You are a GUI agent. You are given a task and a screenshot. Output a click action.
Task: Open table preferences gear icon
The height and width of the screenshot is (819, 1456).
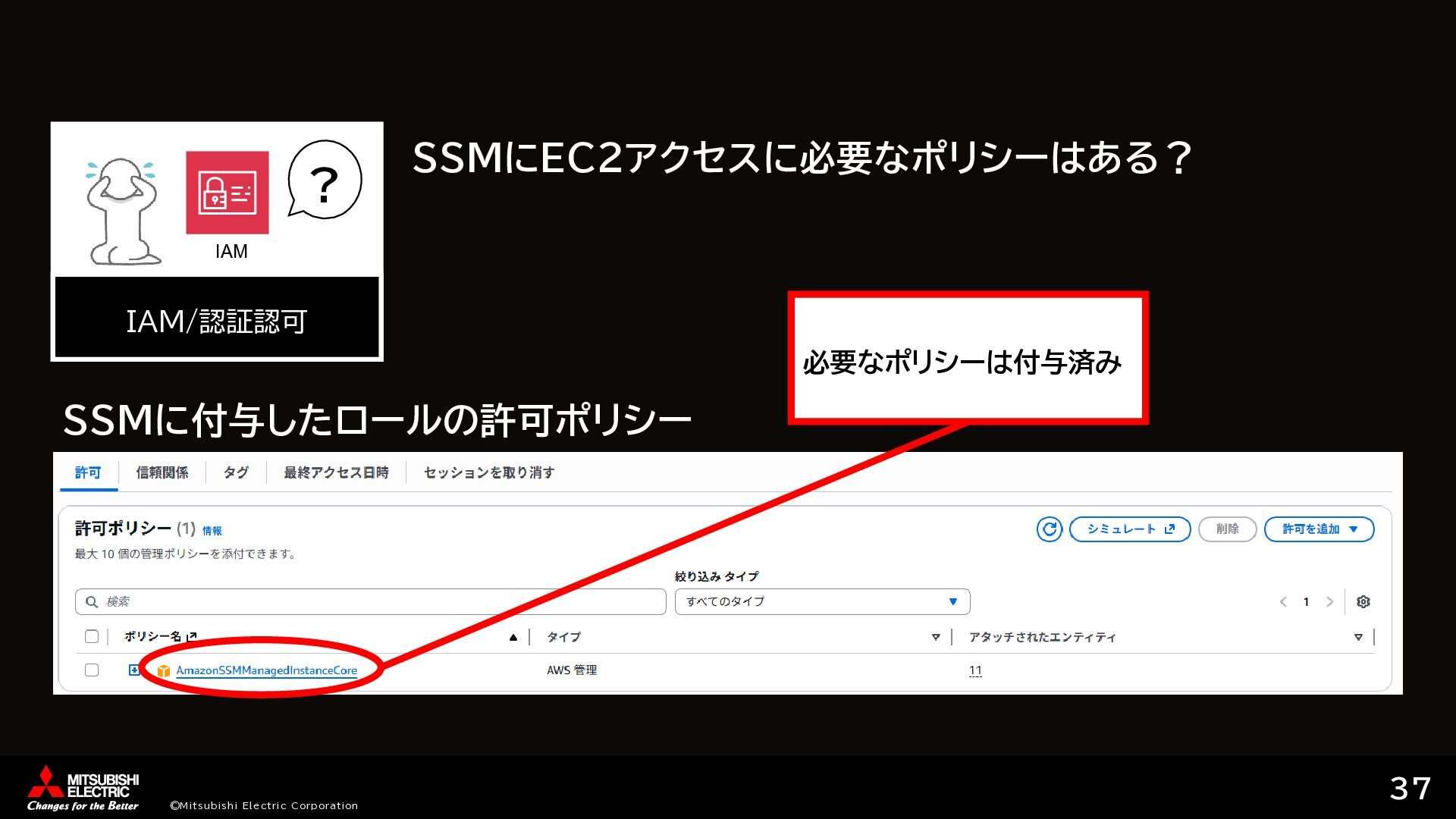pyautogui.click(x=1363, y=601)
